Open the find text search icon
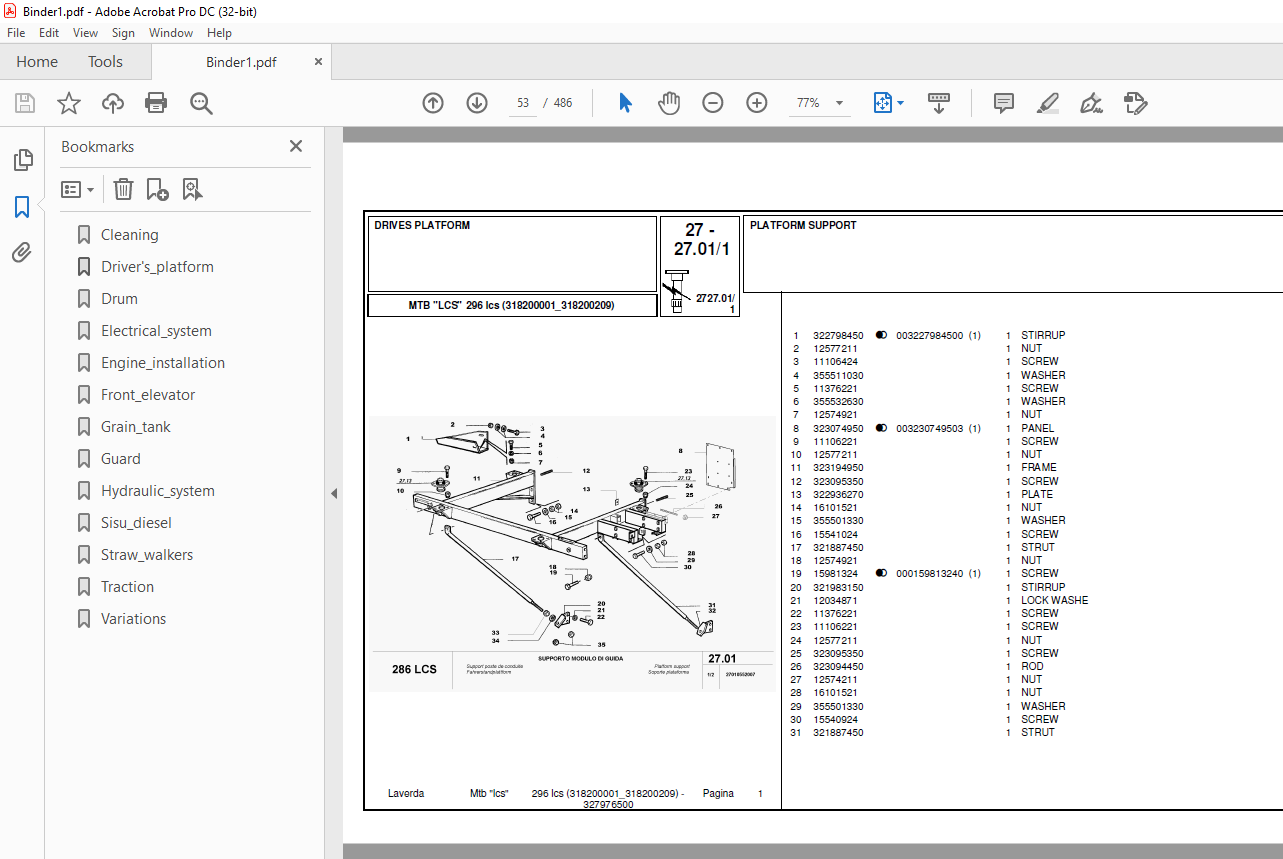The image size is (1283, 859). 201,103
